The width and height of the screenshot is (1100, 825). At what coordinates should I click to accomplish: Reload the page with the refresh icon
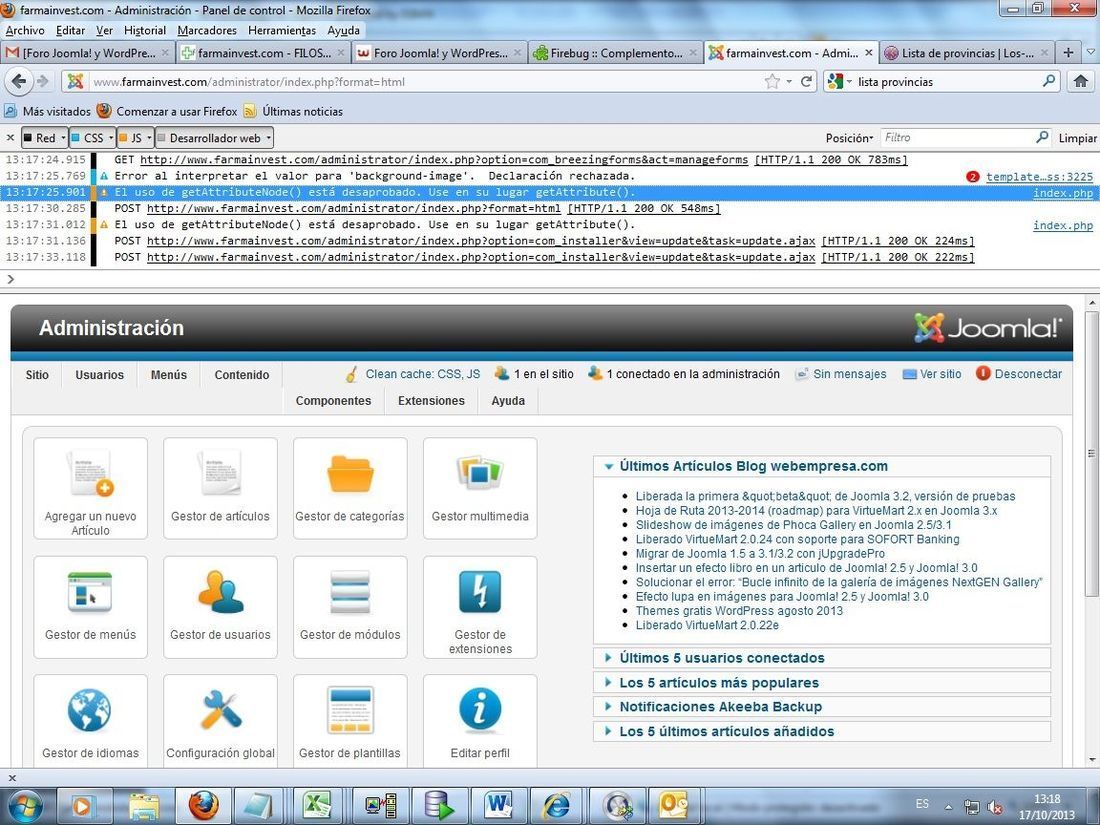[807, 81]
